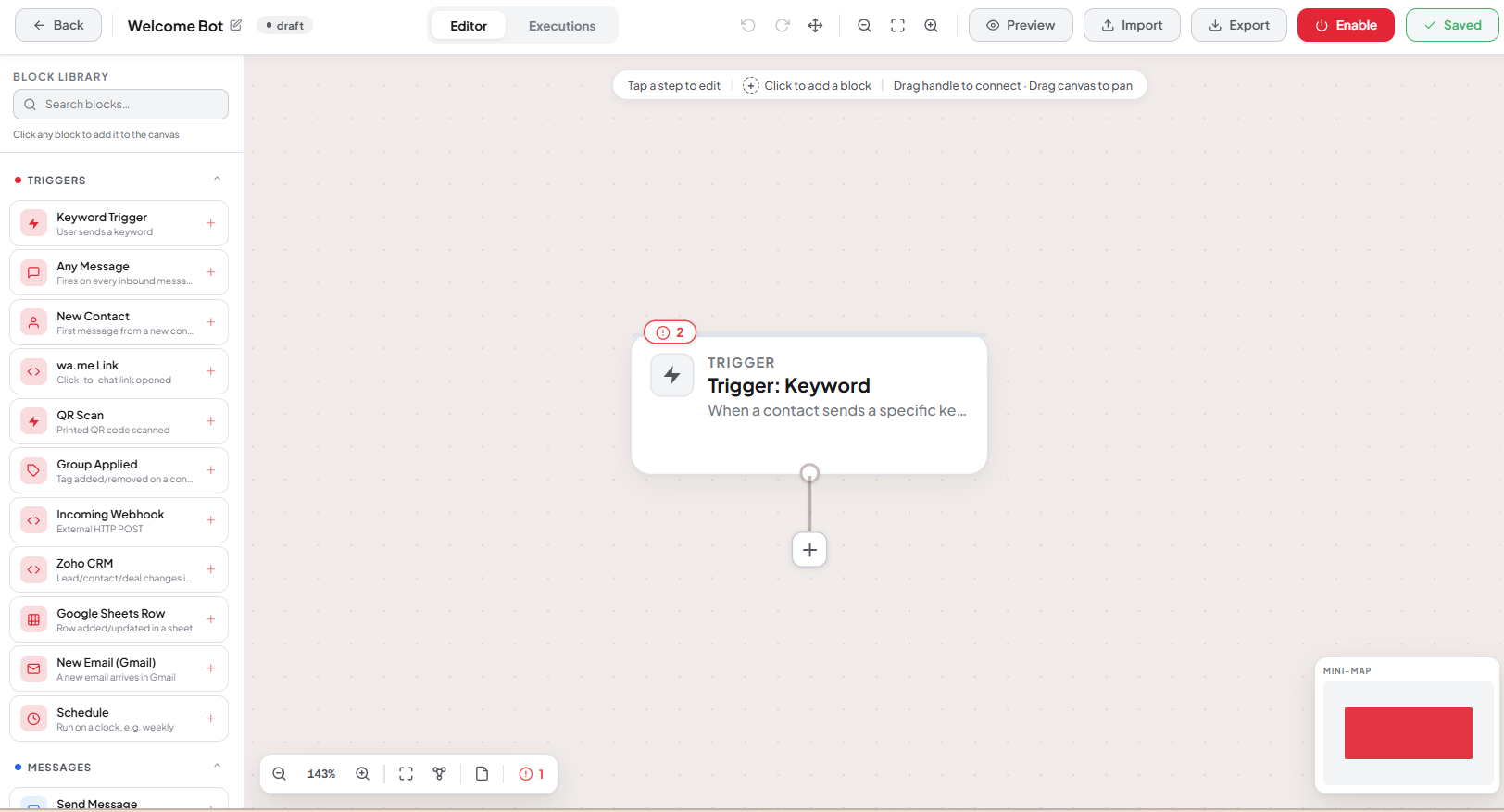Add the Keyword Trigger block via plus
The width and height of the screenshot is (1504, 812).
click(x=211, y=223)
